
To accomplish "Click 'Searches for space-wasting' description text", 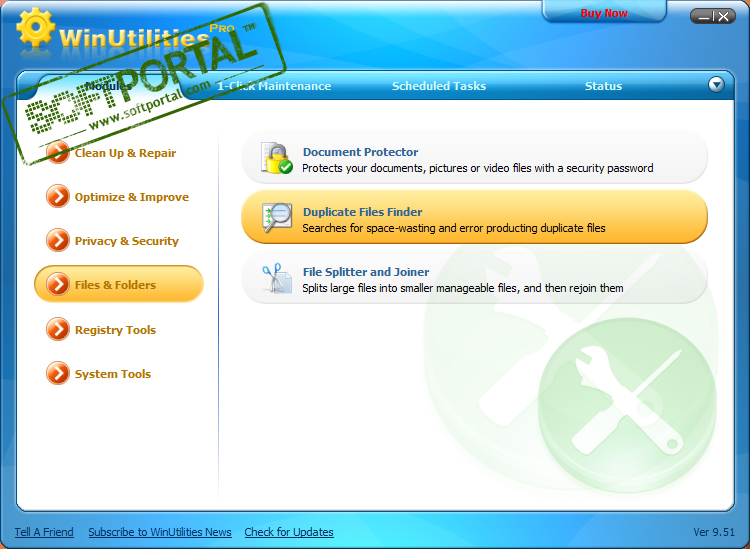I will (x=454, y=228).
